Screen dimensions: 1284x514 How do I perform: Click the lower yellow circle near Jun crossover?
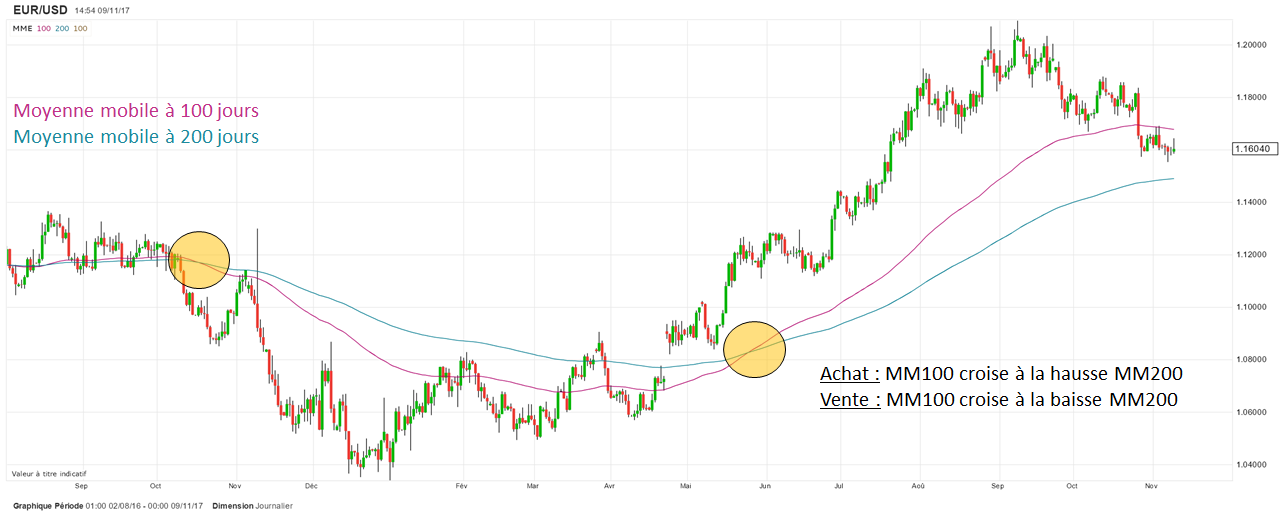click(x=754, y=350)
